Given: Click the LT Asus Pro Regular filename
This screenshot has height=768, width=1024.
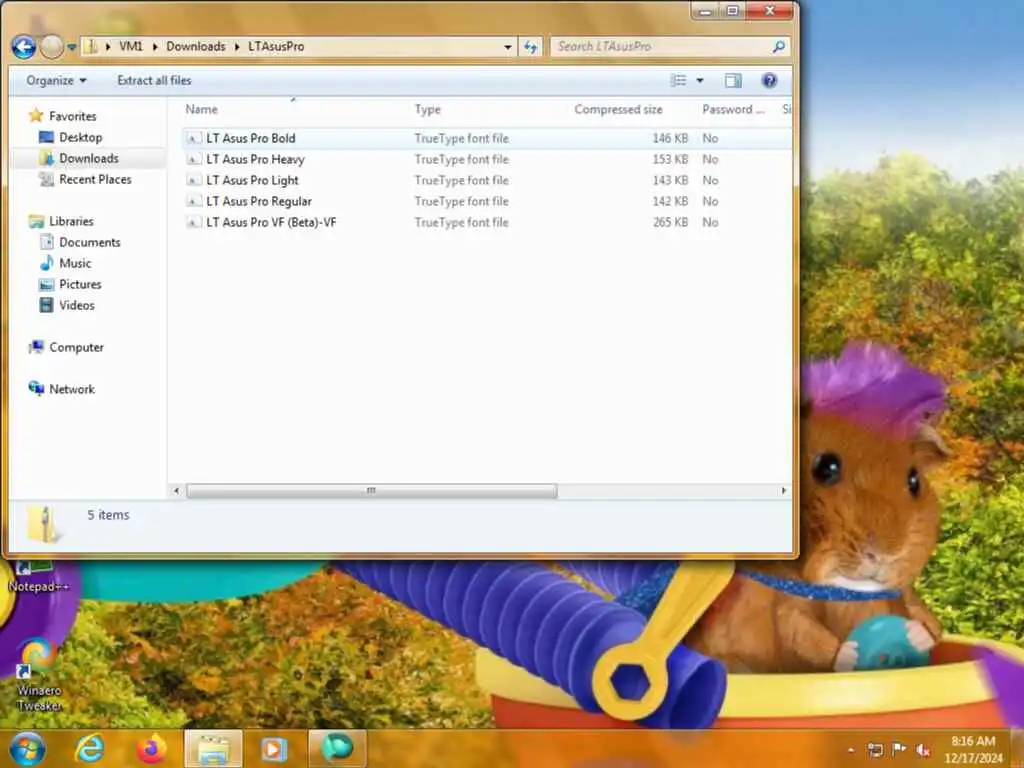Looking at the screenshot, I should click(x=259, y=201).
